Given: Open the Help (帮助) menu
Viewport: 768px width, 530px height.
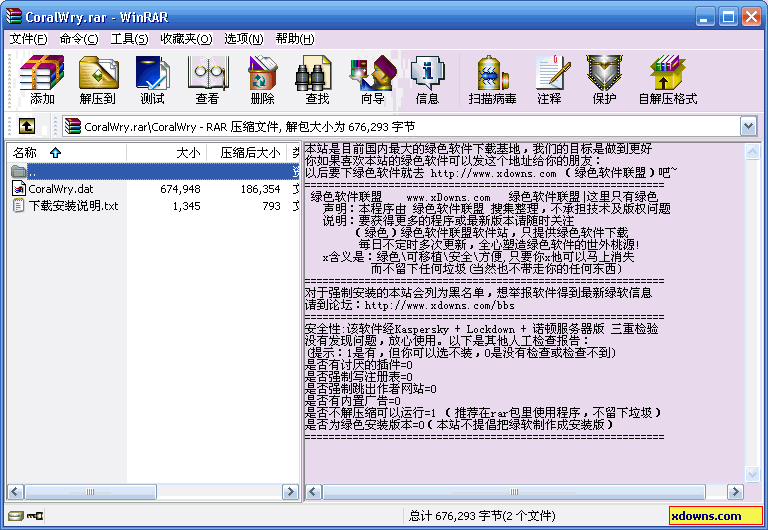Looking at the screenshot, I should click(x=295, y=39).
